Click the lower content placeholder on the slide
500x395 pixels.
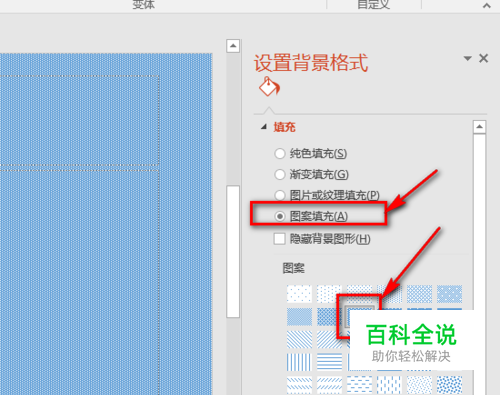pyautogui.click(x=79, y=283)
